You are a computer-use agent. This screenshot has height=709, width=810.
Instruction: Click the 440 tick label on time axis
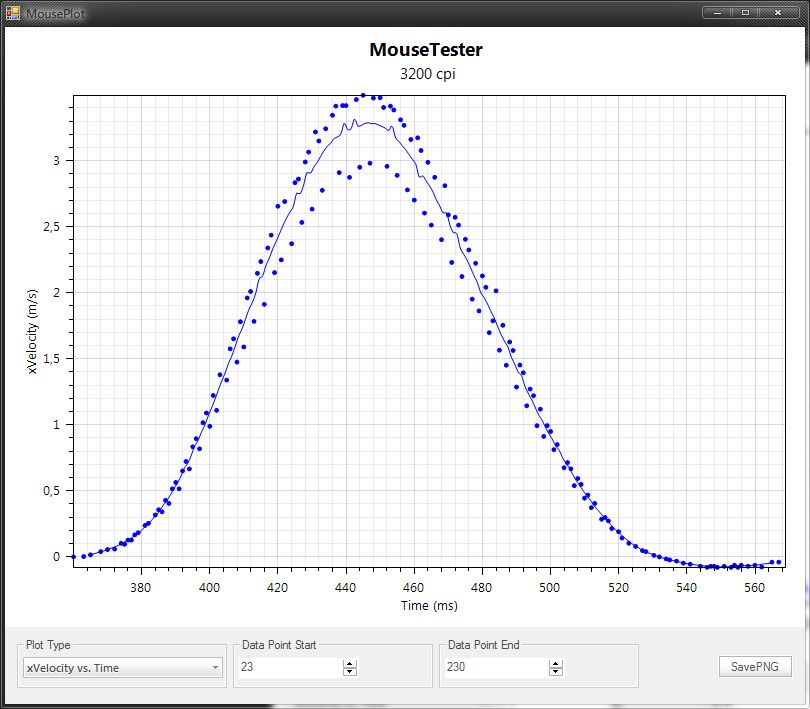coord(345,588)
